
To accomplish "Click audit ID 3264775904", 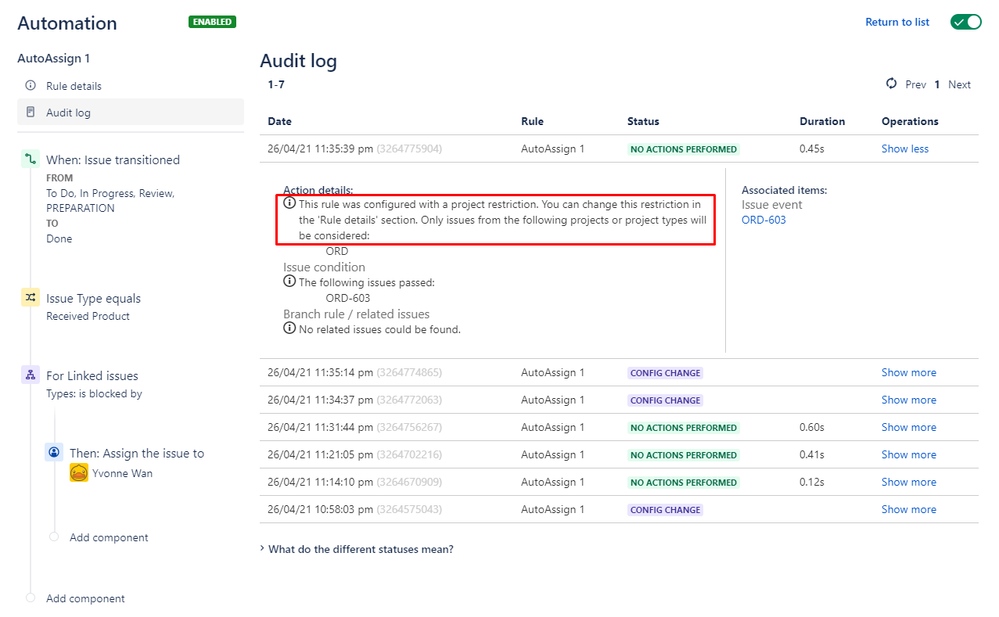I will coord(409,149).
